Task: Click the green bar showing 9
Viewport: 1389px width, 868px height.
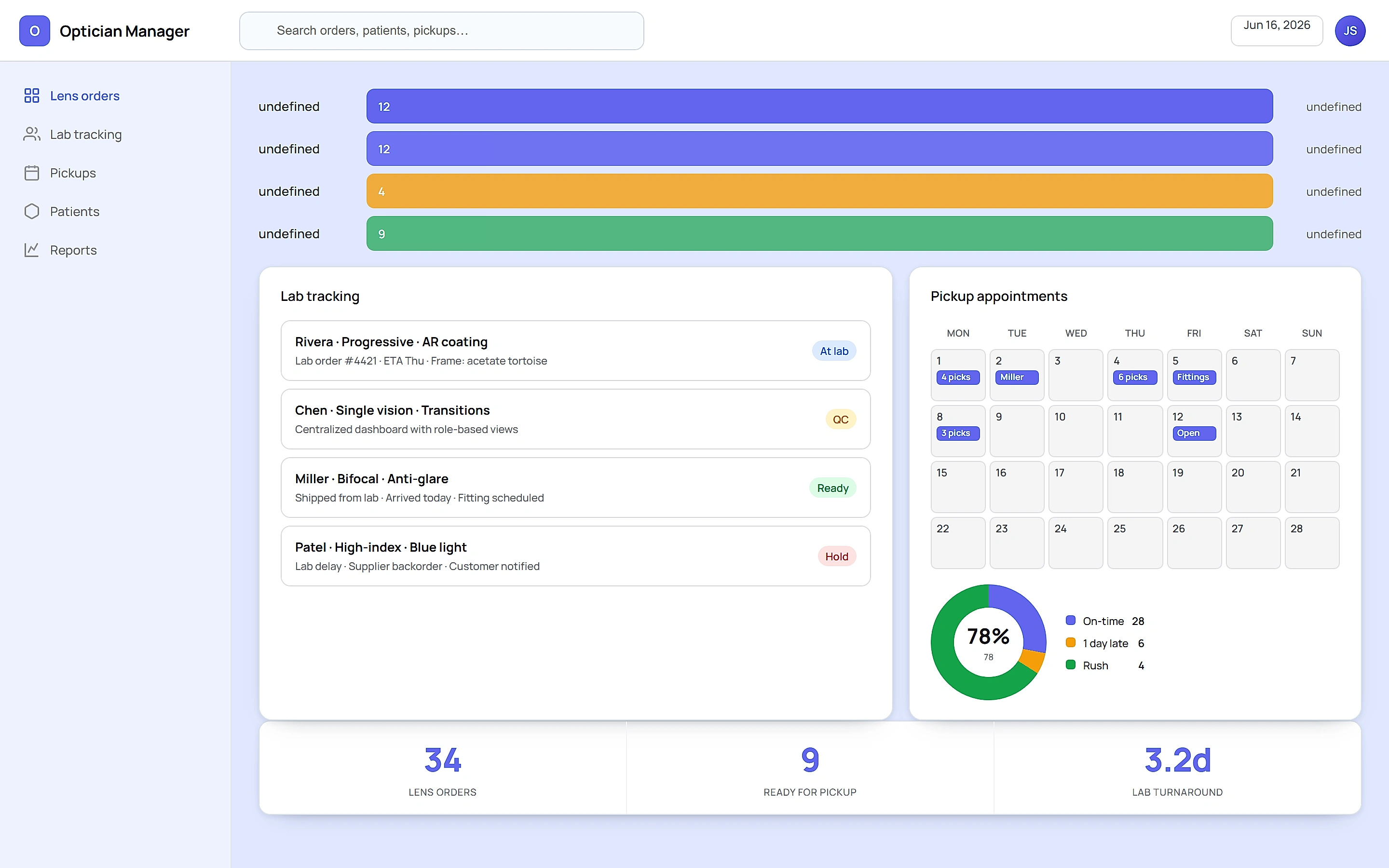Action: point(819,234)
